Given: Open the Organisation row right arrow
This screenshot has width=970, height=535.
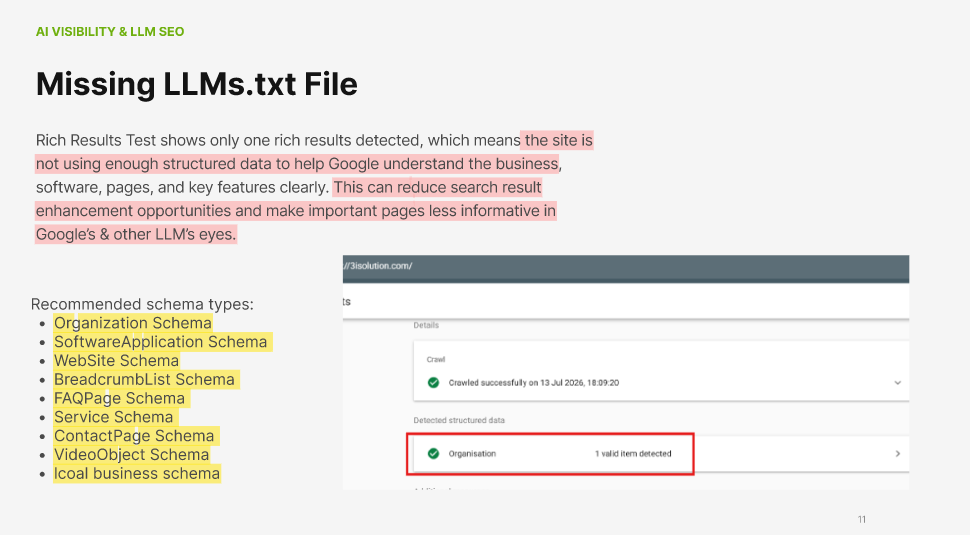Looking at the screenshot, I should tap(898, 454).
